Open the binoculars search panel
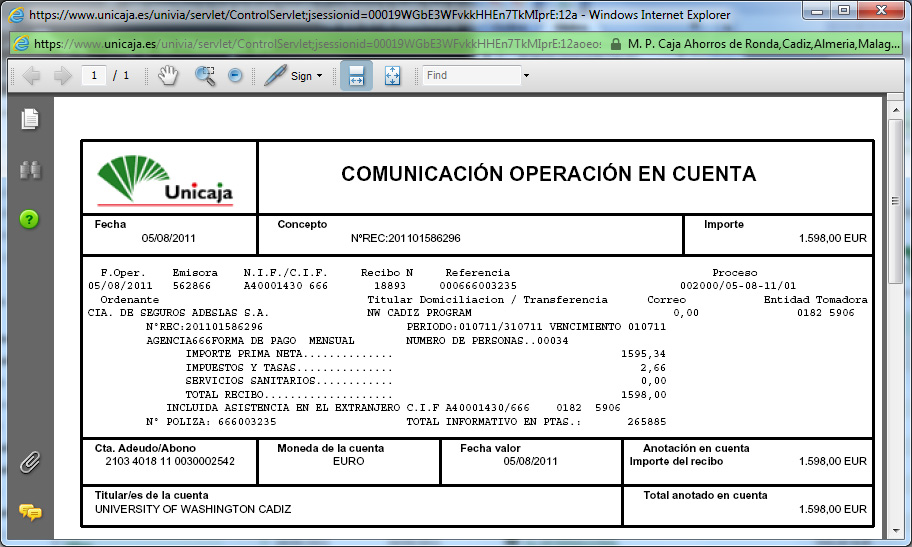 coord(30,170)
